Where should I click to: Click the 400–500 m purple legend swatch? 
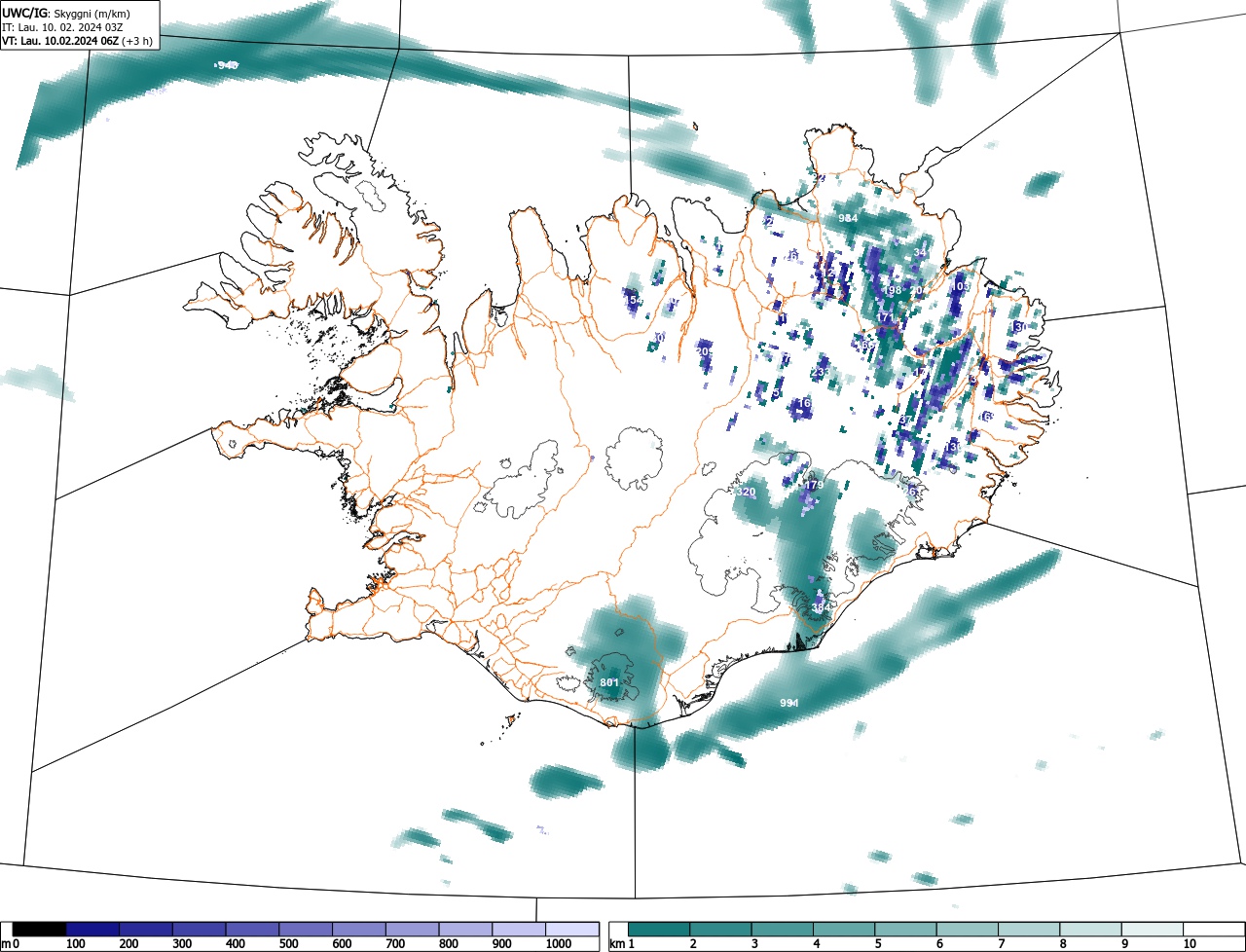[x=252, y=930]
